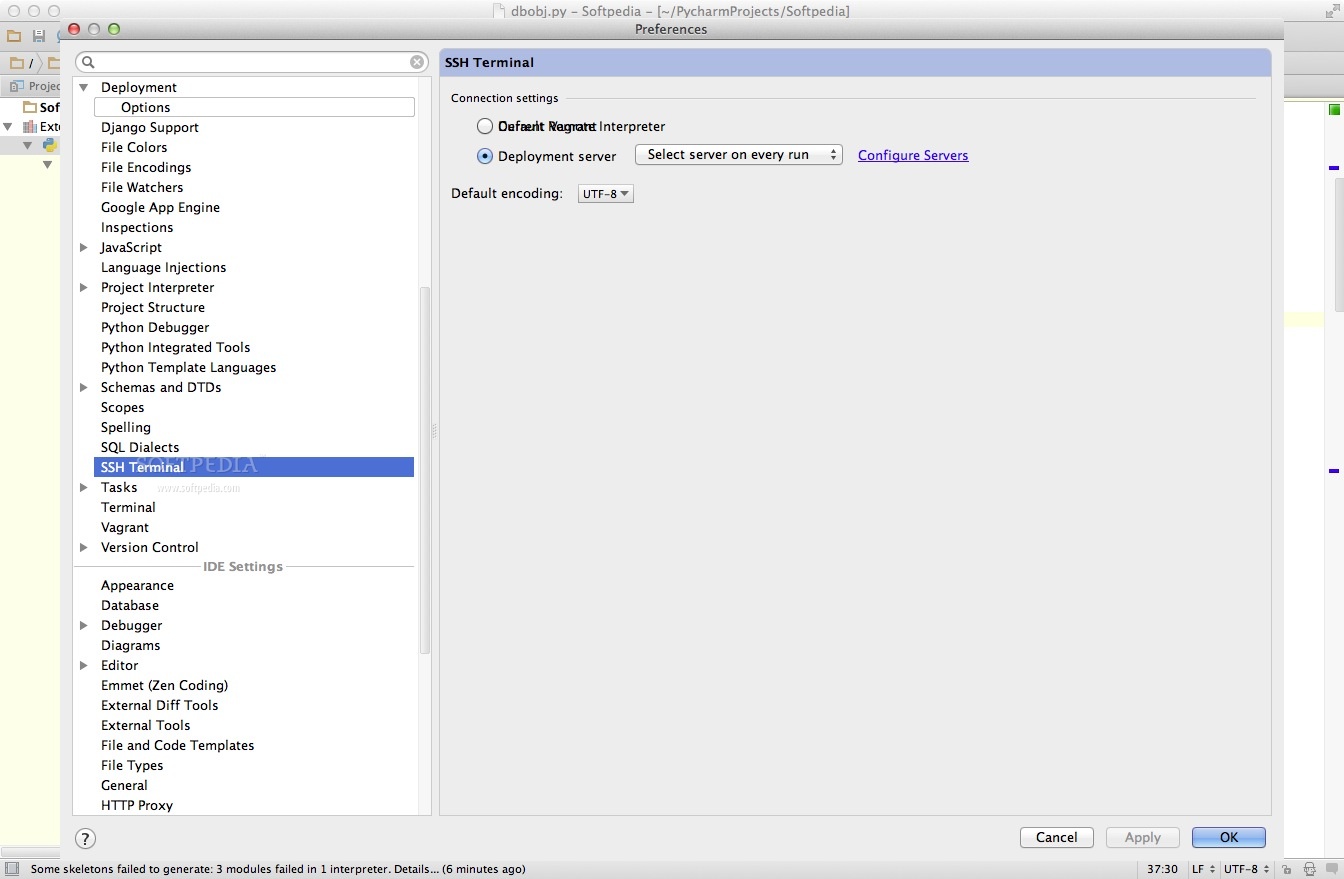Open the Select server on every run dropdown

tap(738, 155)
